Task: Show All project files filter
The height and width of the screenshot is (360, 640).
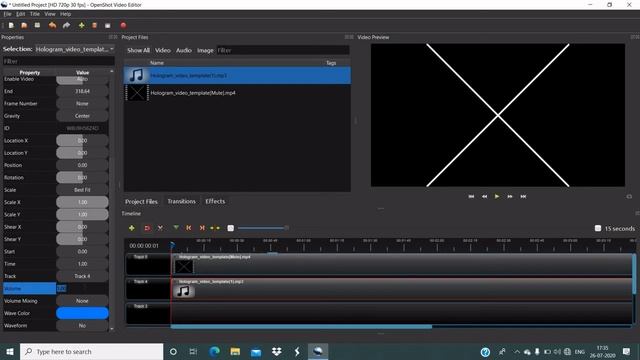Action: click(x=138, y=50)
